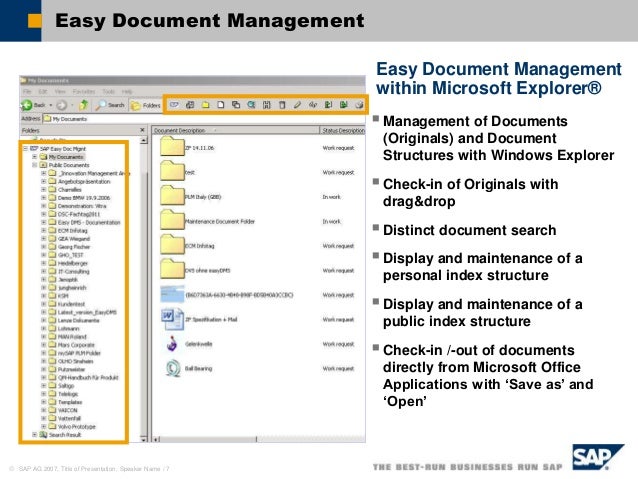Image resolution: width=638 pixels, height=479 pixels.
Task: Expand the Search Result tree node
Action: coord(35,435)
